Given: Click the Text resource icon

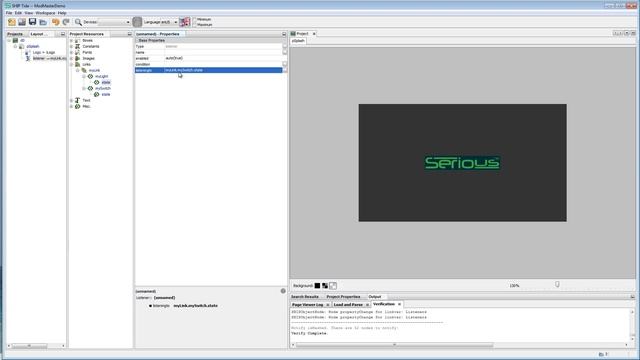Looking at the screenshot, I should tap(78, 100).
